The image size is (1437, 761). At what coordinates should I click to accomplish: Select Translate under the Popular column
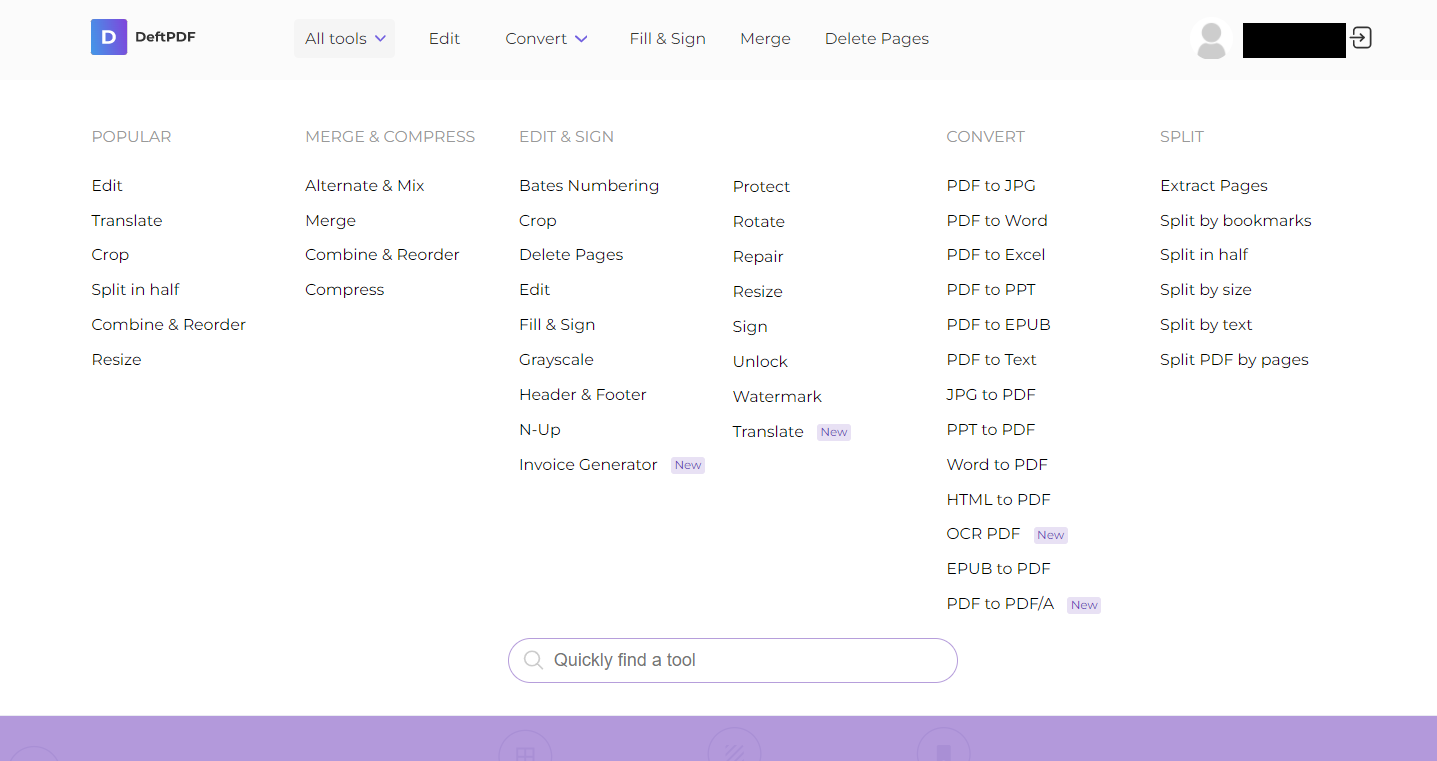[127, 220]
